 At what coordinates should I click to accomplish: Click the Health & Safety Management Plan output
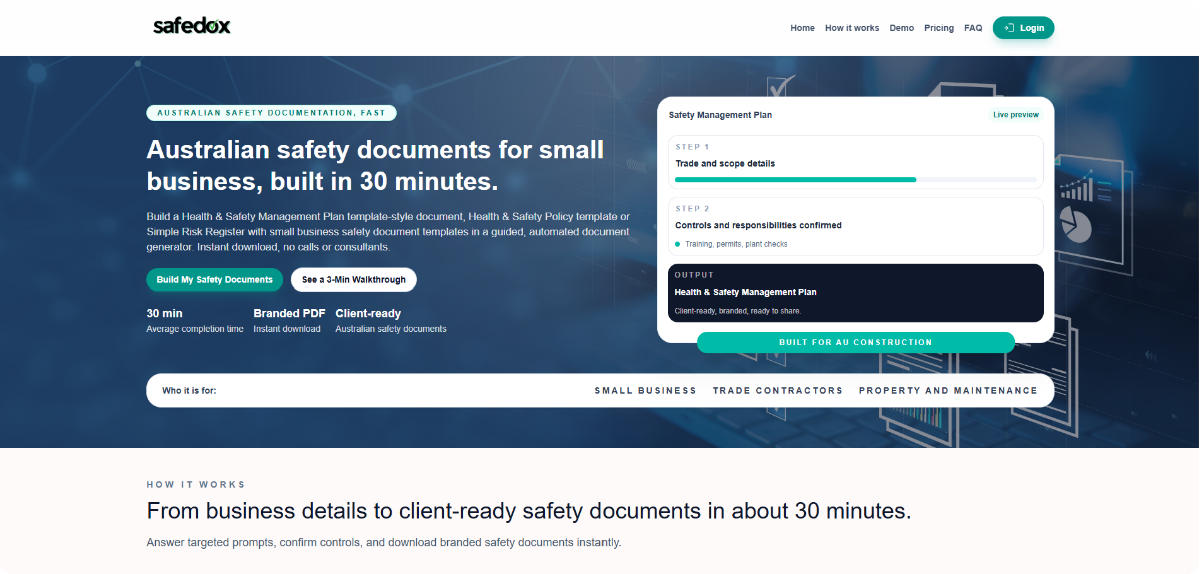(855, 293)
